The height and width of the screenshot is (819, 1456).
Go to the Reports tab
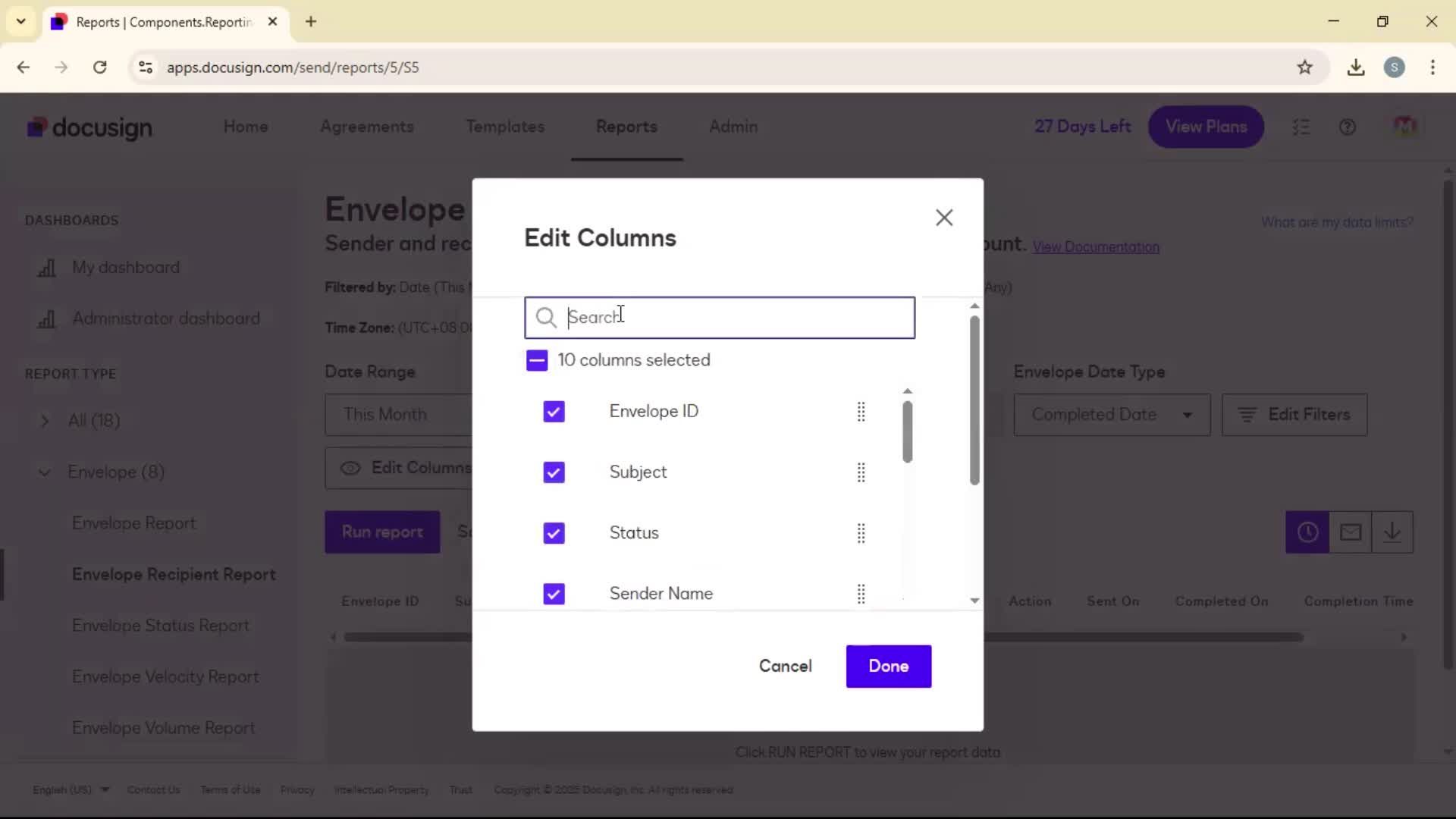click(626, 127)
